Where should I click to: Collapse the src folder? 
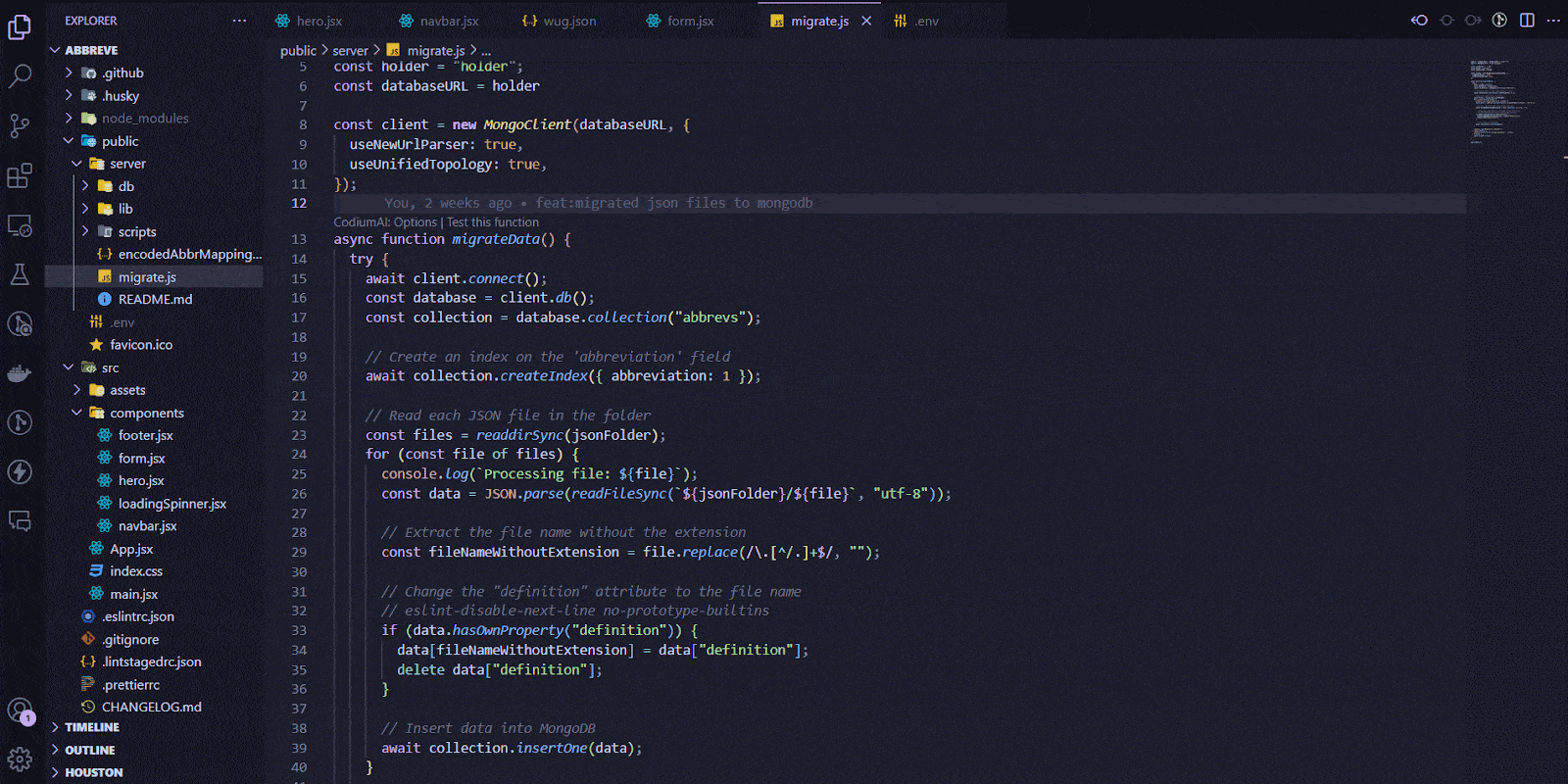[x=110, y=368]
